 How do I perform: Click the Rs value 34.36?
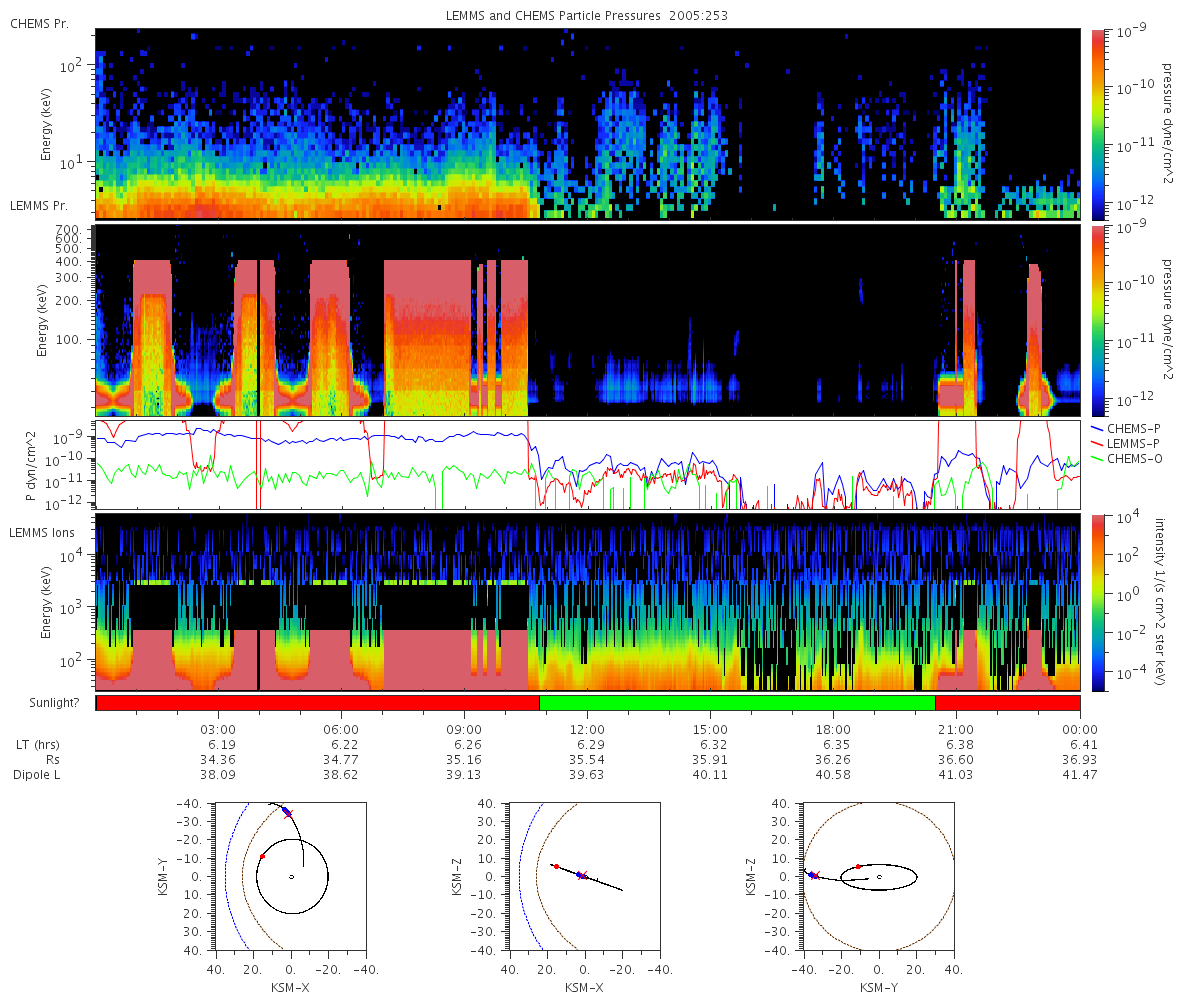(x=219, y=760)
